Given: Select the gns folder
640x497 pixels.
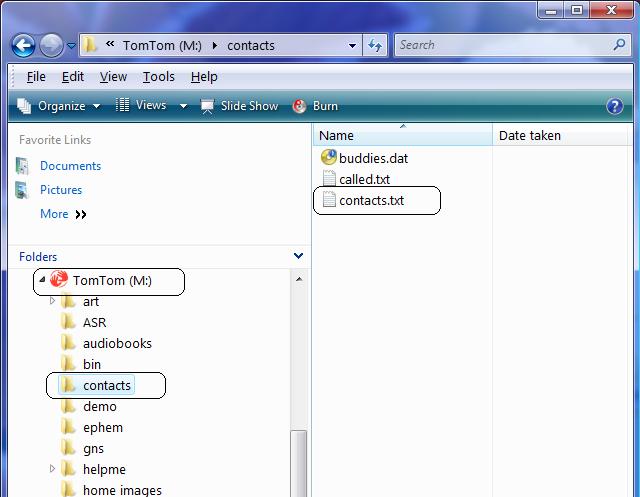Looking at the screenshot, I should point(93,449).
